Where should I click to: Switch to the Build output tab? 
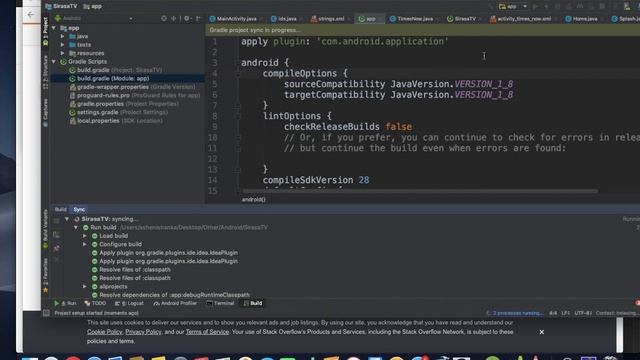[x=60, y=209]
